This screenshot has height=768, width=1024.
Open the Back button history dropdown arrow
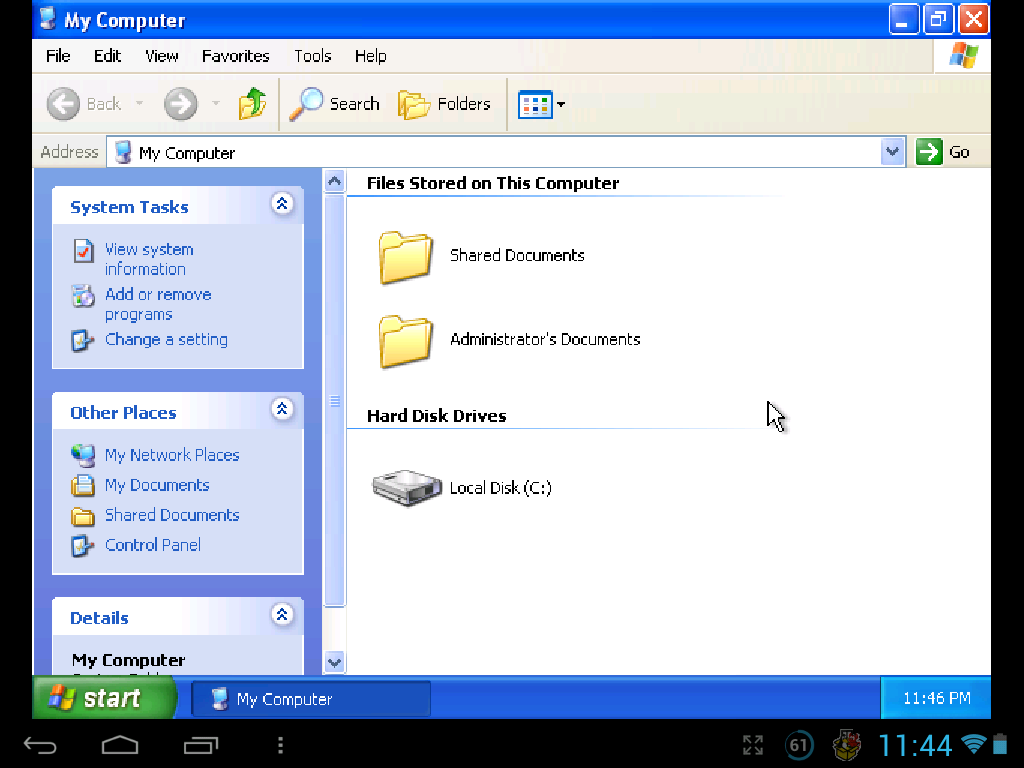pyautogui.click(x=139, y=103)
